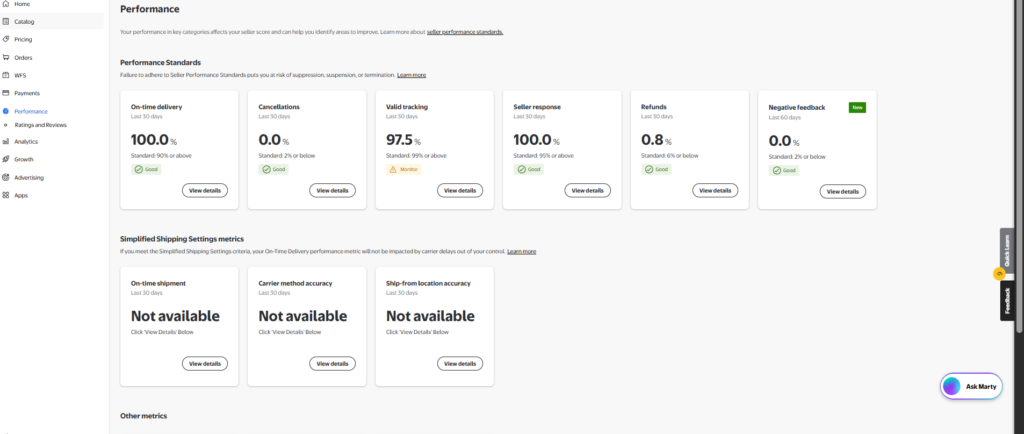Open seller performance standards link

click(465, 31)
